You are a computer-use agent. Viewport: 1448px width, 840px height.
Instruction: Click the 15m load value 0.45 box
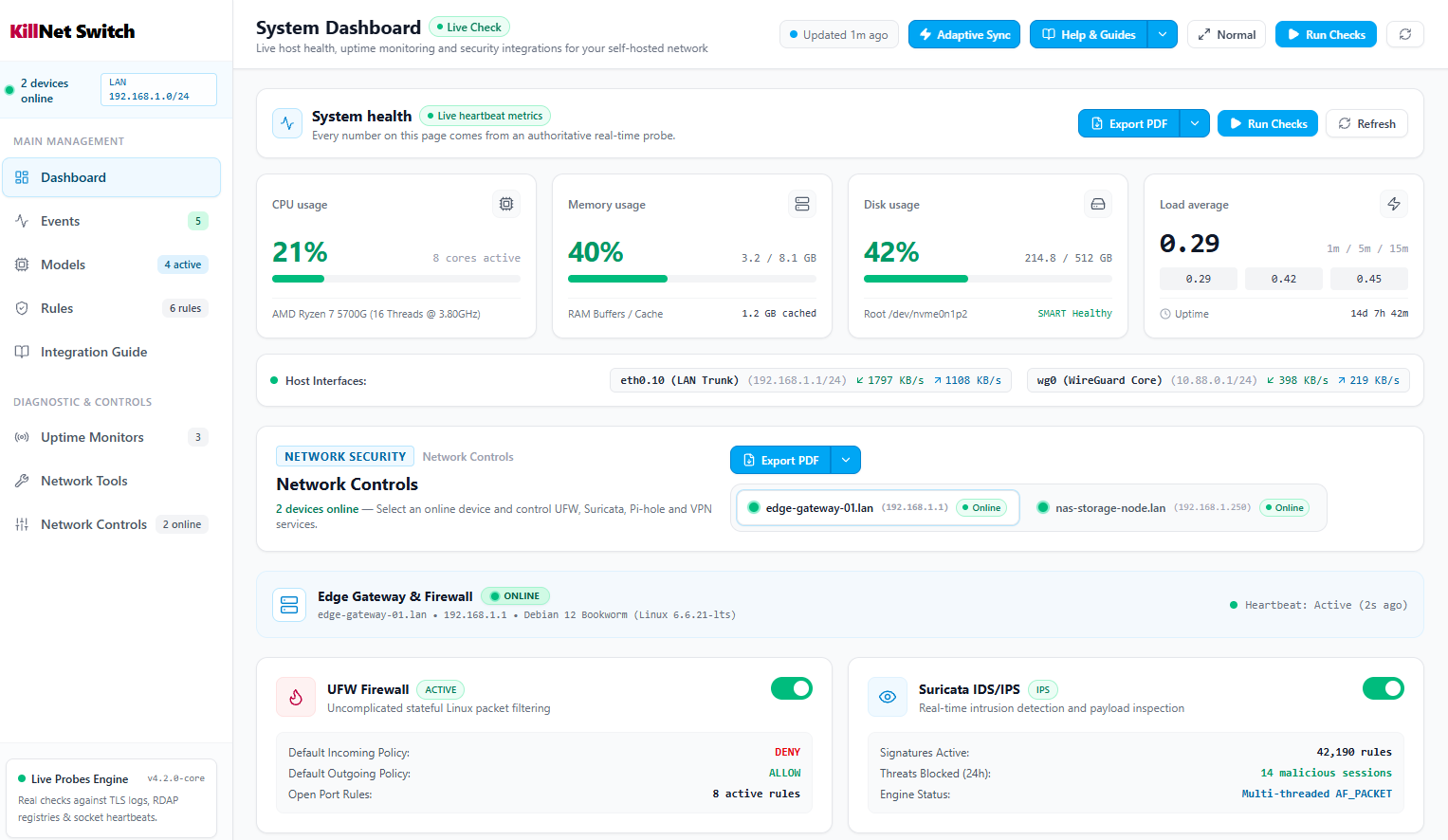1368,279
